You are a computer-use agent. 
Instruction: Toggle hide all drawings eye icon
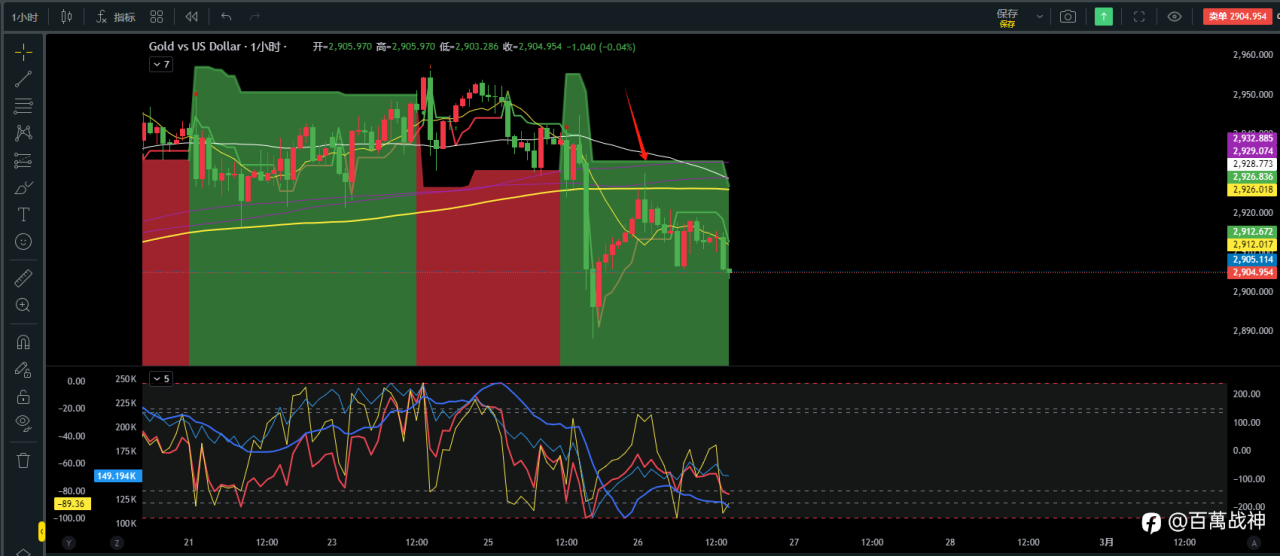tap(23, 422)
